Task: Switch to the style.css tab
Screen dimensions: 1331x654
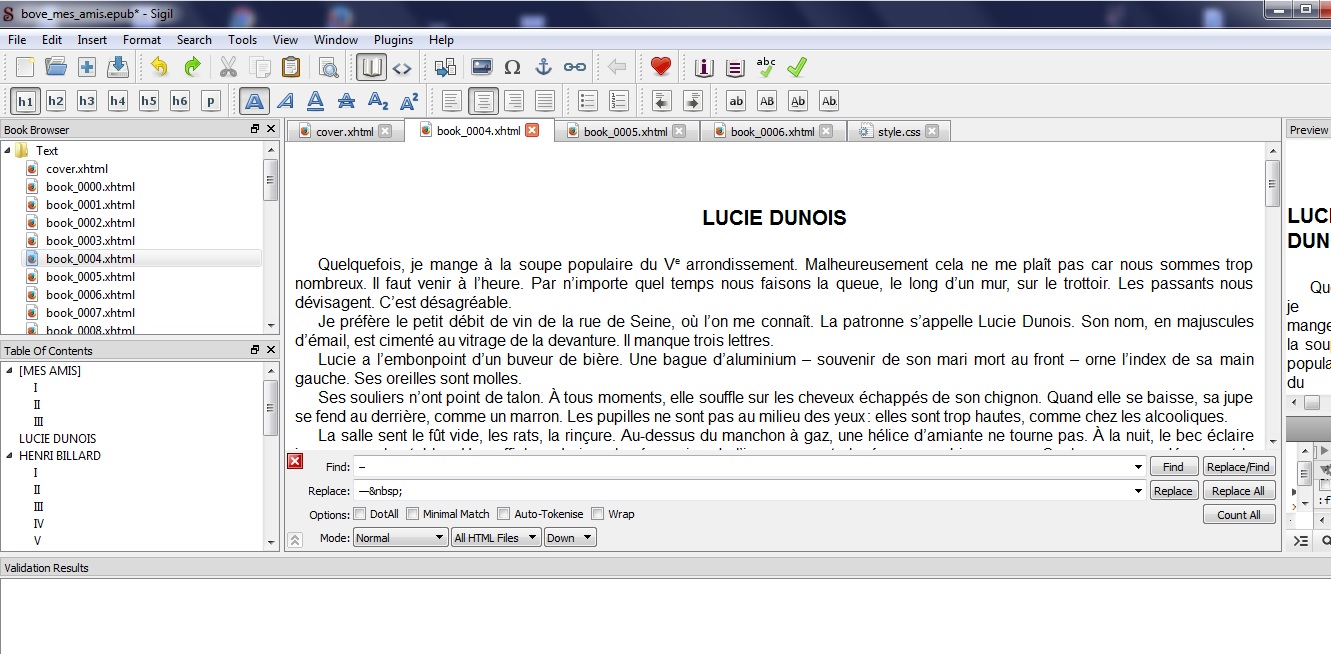Action: click(x=898, y=132)
